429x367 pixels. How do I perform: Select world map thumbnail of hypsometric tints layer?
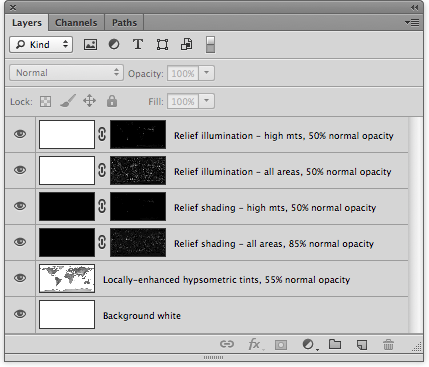point(67,278)
